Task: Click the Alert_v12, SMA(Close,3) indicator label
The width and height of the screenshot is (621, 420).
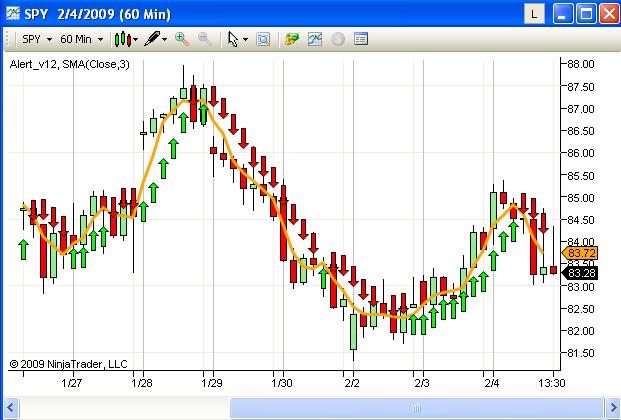Action: [69, 64]
